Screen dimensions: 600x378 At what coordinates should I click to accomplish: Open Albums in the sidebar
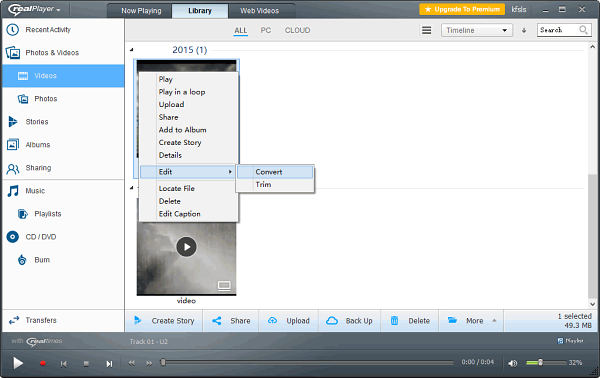[63, 145]
